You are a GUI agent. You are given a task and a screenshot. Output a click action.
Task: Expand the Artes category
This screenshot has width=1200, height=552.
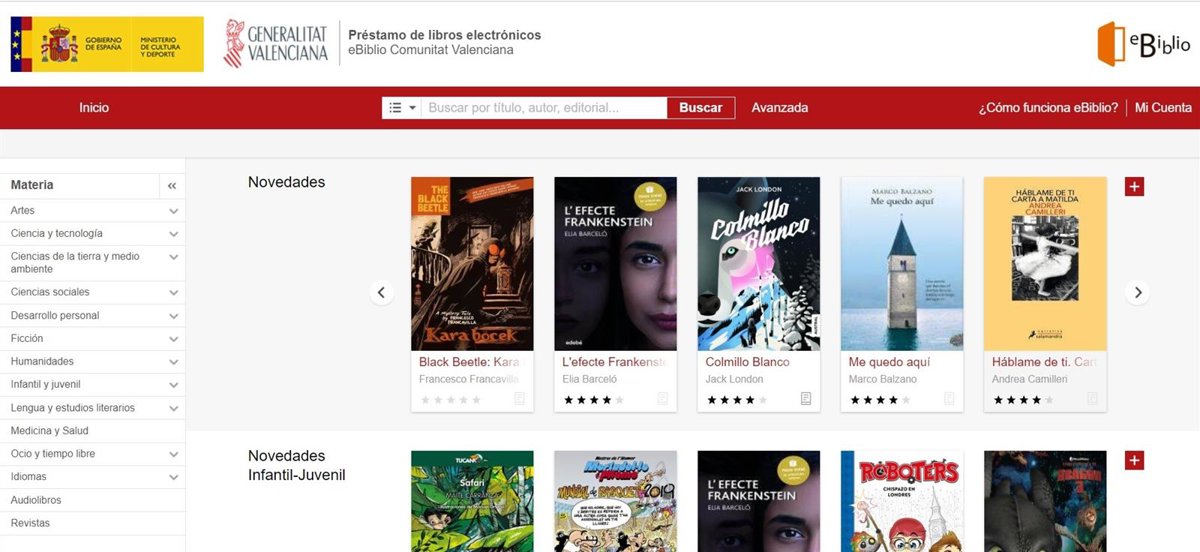pyautogui.click(x=173, y=211)
